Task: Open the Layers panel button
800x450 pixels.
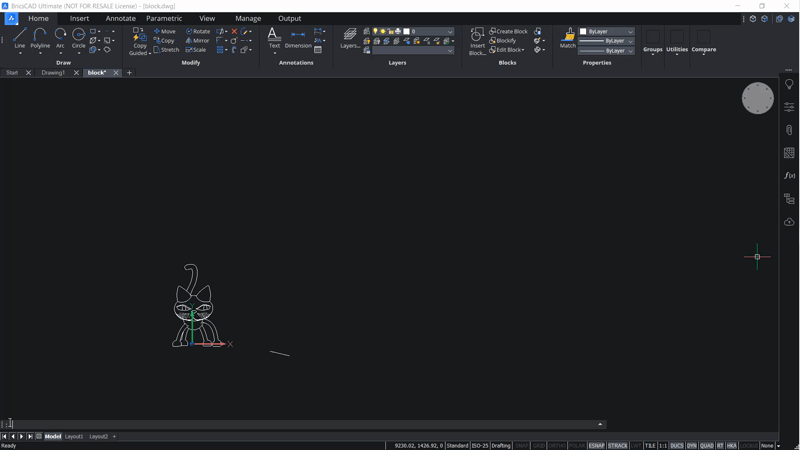Action: tap(350, 38)
